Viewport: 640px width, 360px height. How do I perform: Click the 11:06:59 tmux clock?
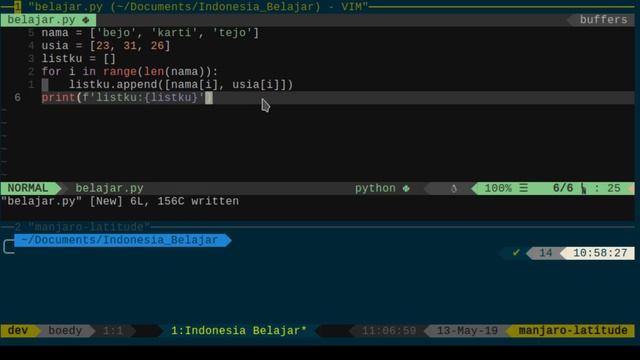coord(389,331)
